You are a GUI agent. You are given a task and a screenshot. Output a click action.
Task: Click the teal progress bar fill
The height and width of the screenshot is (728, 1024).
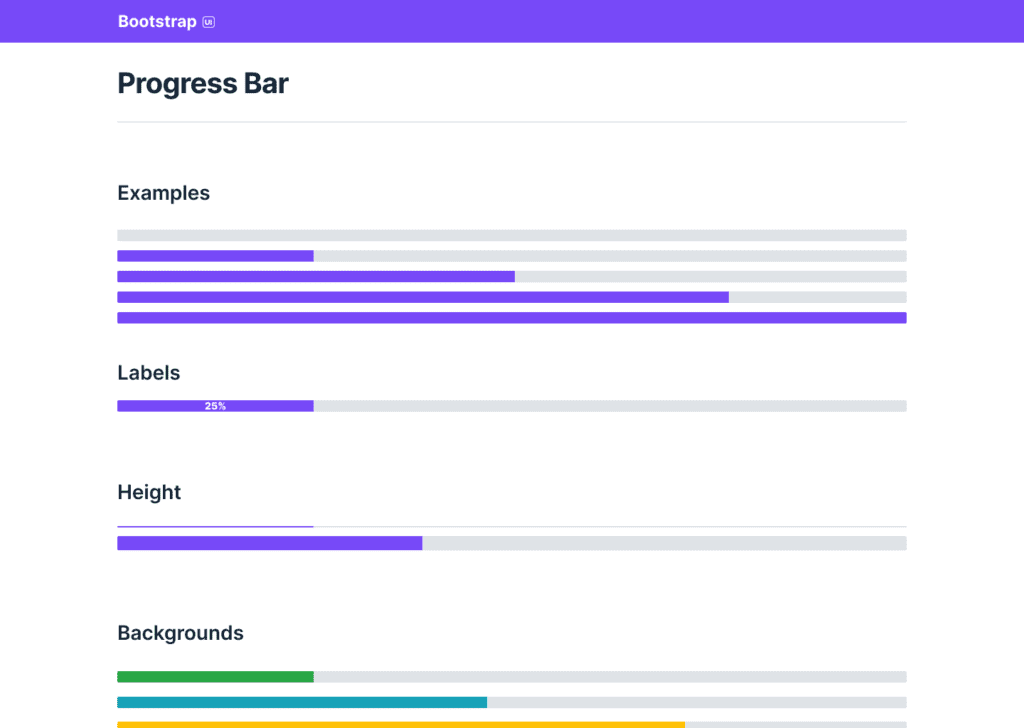coord(302,702)
